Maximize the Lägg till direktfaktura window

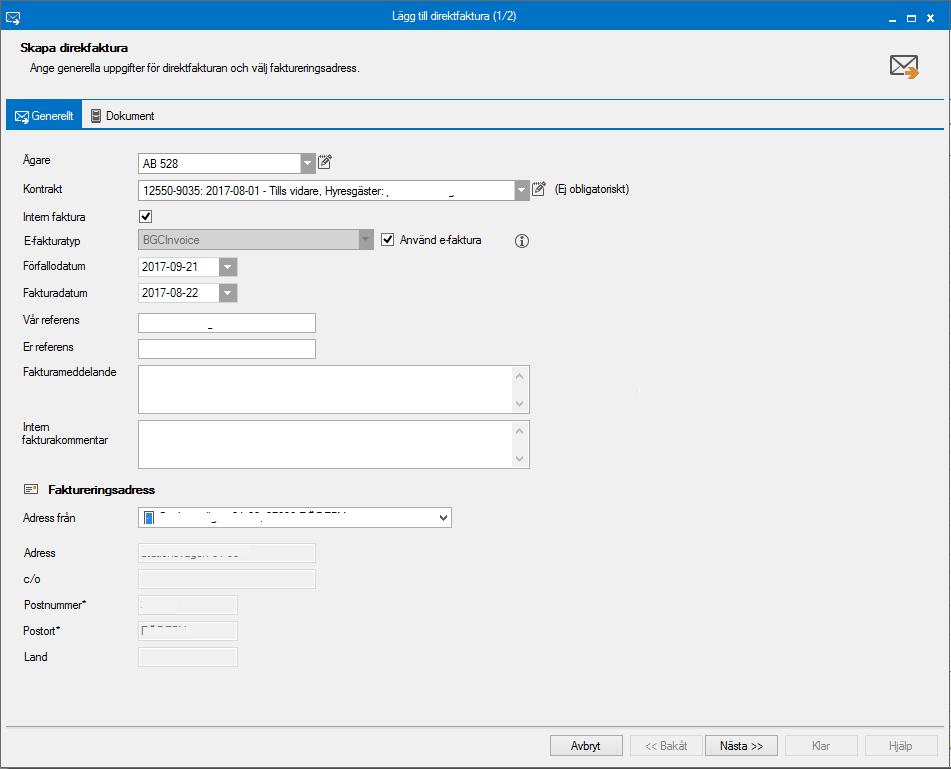[911, 18]
